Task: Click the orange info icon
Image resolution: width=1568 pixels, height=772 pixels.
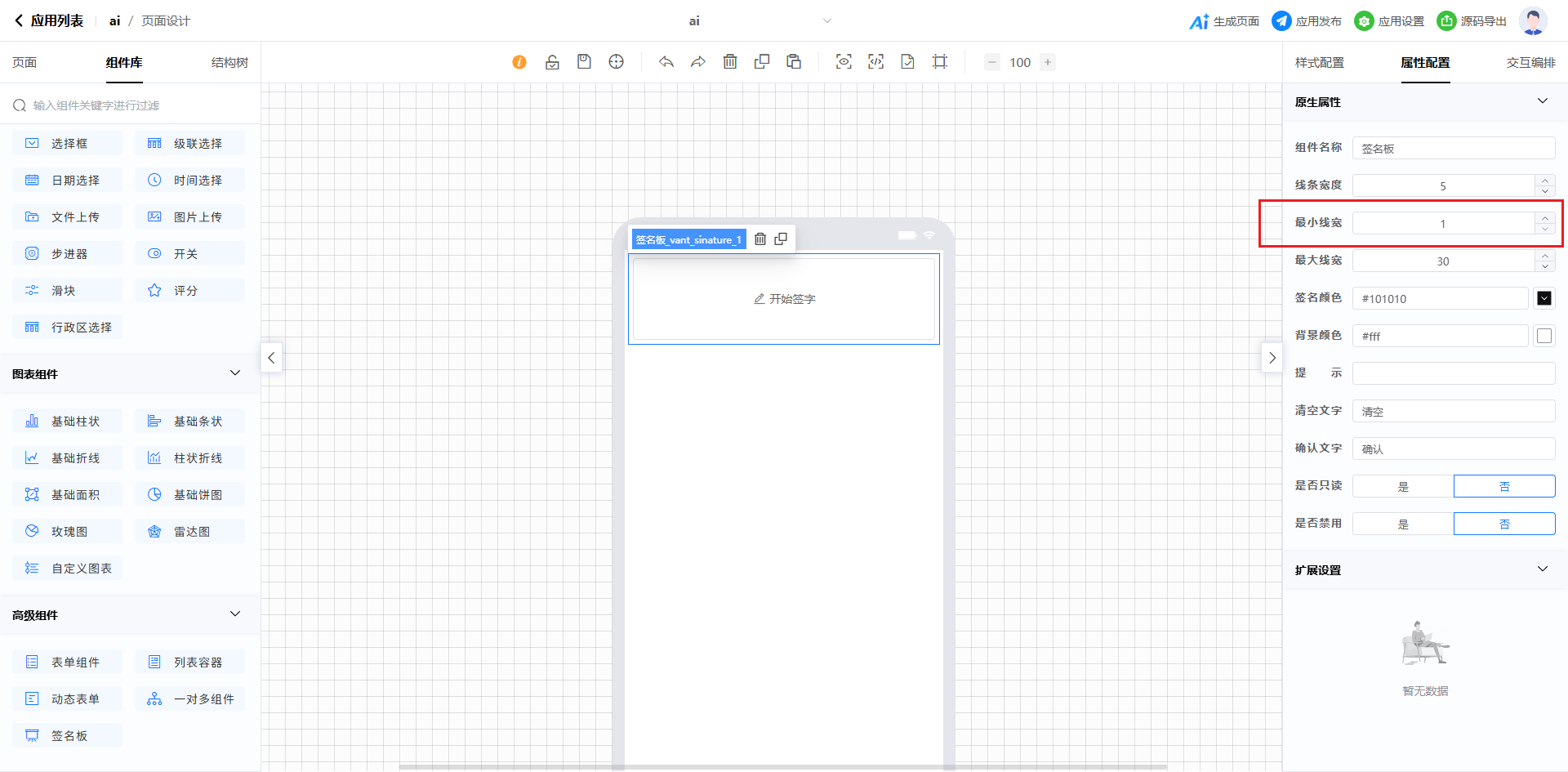Action: [x=519, y=62]
